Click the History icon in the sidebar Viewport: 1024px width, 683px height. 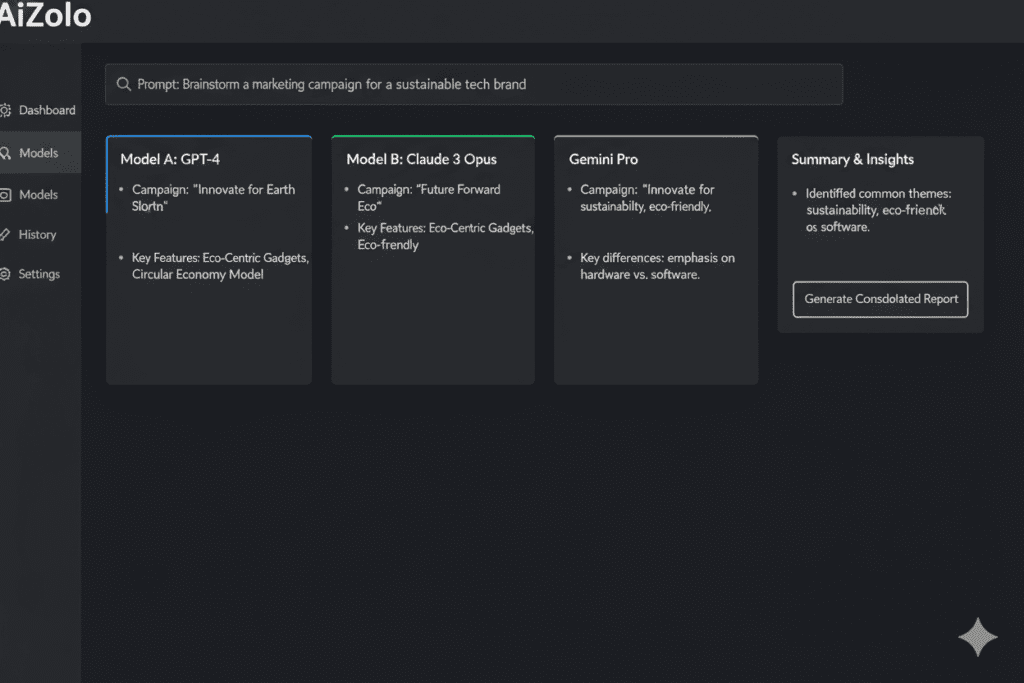point(5,234)
